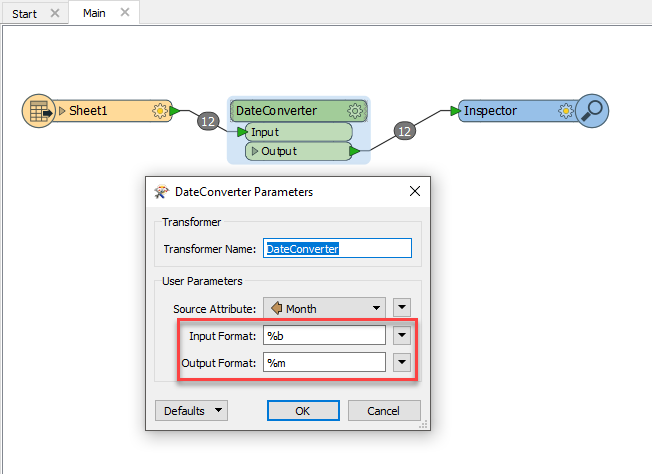652x474 pixels.
Task: Close the Main tab
Action: [x=125, y=12]
